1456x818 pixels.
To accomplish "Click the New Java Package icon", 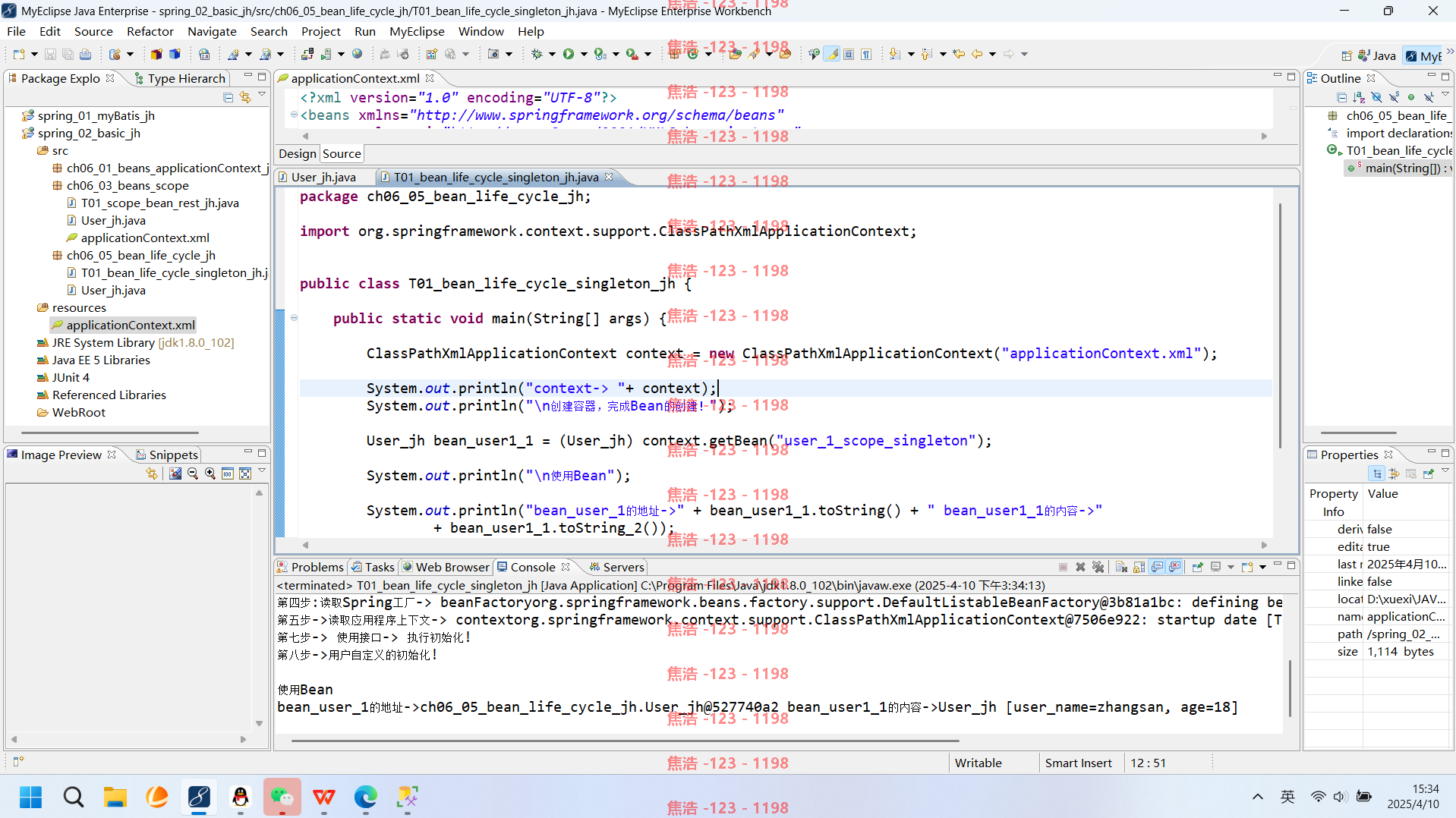I will [674, 54].
